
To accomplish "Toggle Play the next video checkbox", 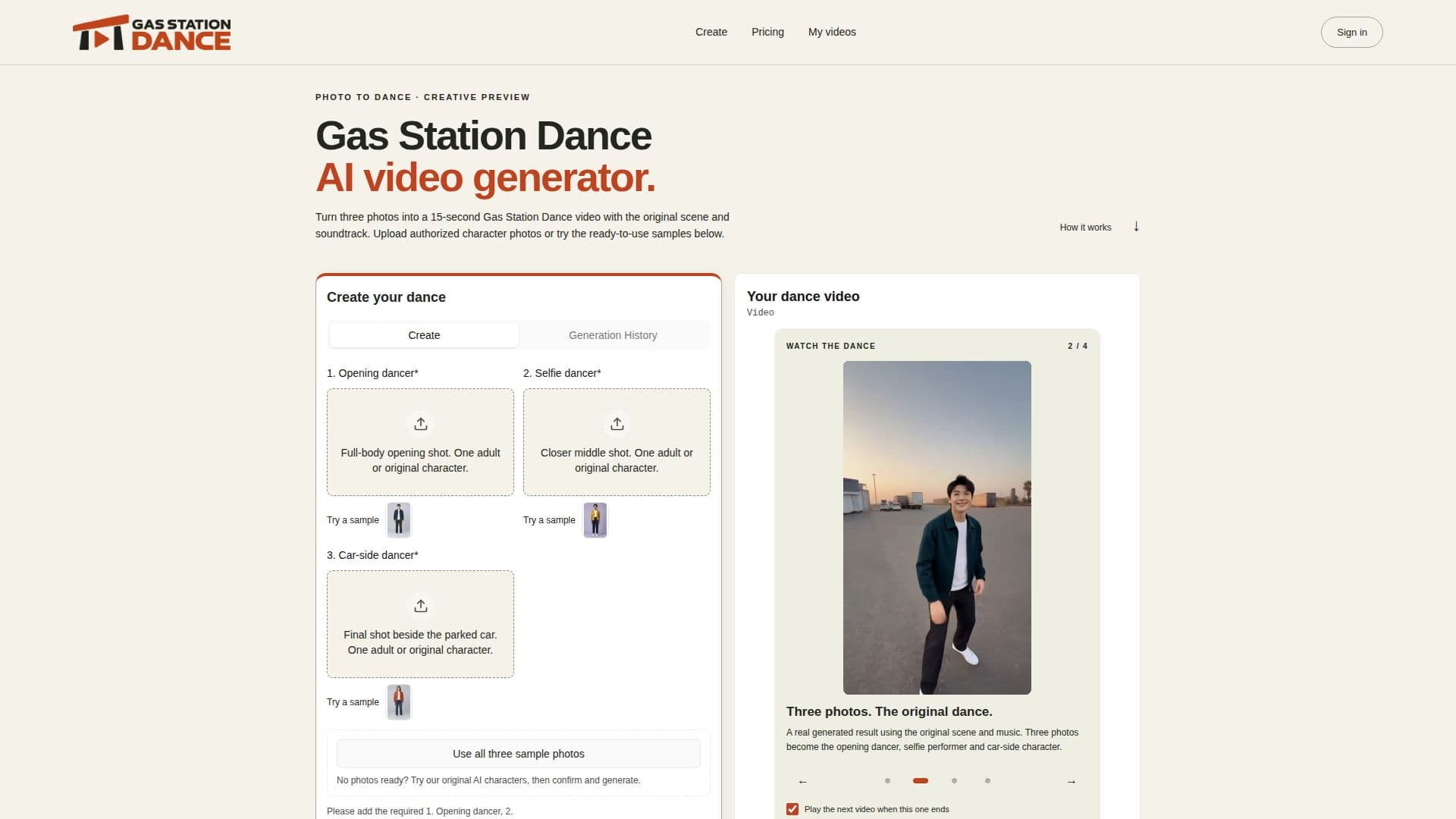I will [x=792, y=809].
